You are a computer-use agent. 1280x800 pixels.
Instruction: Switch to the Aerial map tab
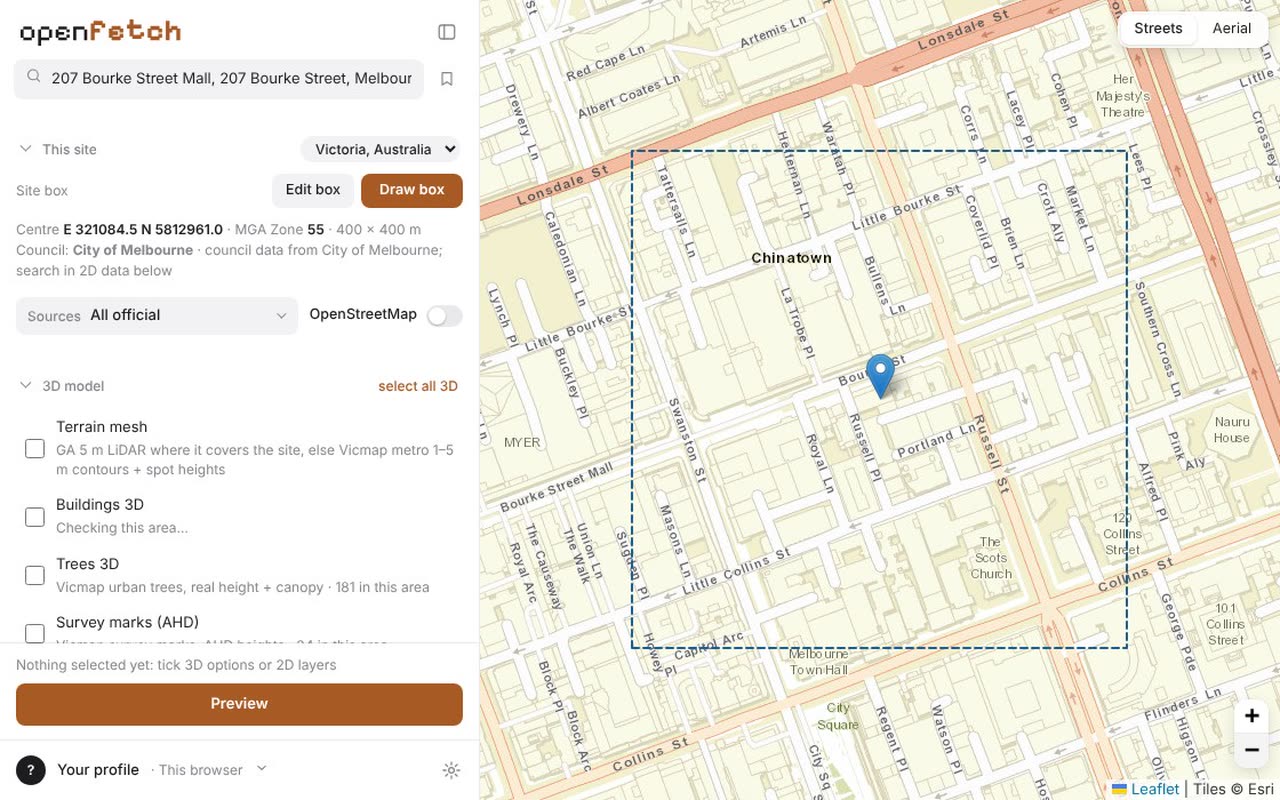tap(1232, 28)
